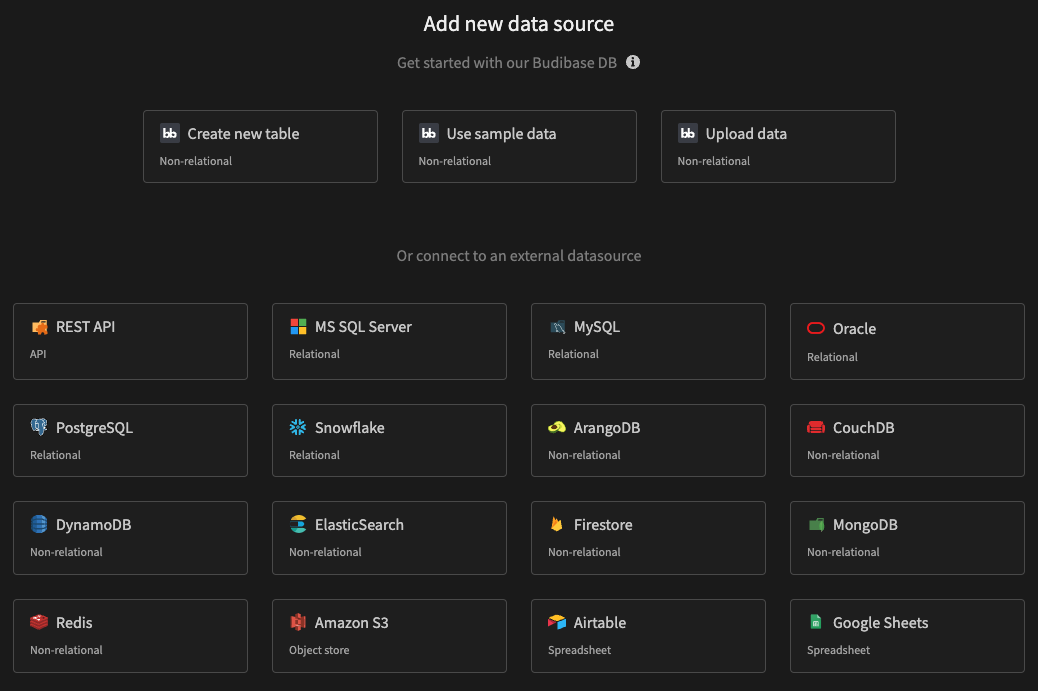The height and width of the screenshot is (691, 1038).
Task: Select the Firestore card
Action: (648, 537)
